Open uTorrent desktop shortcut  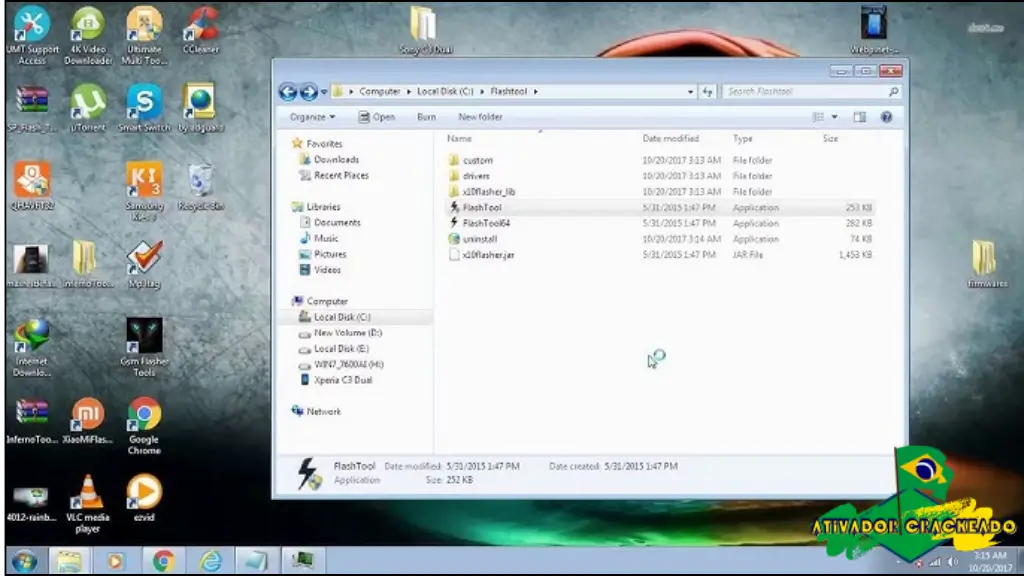click(88, 108)
